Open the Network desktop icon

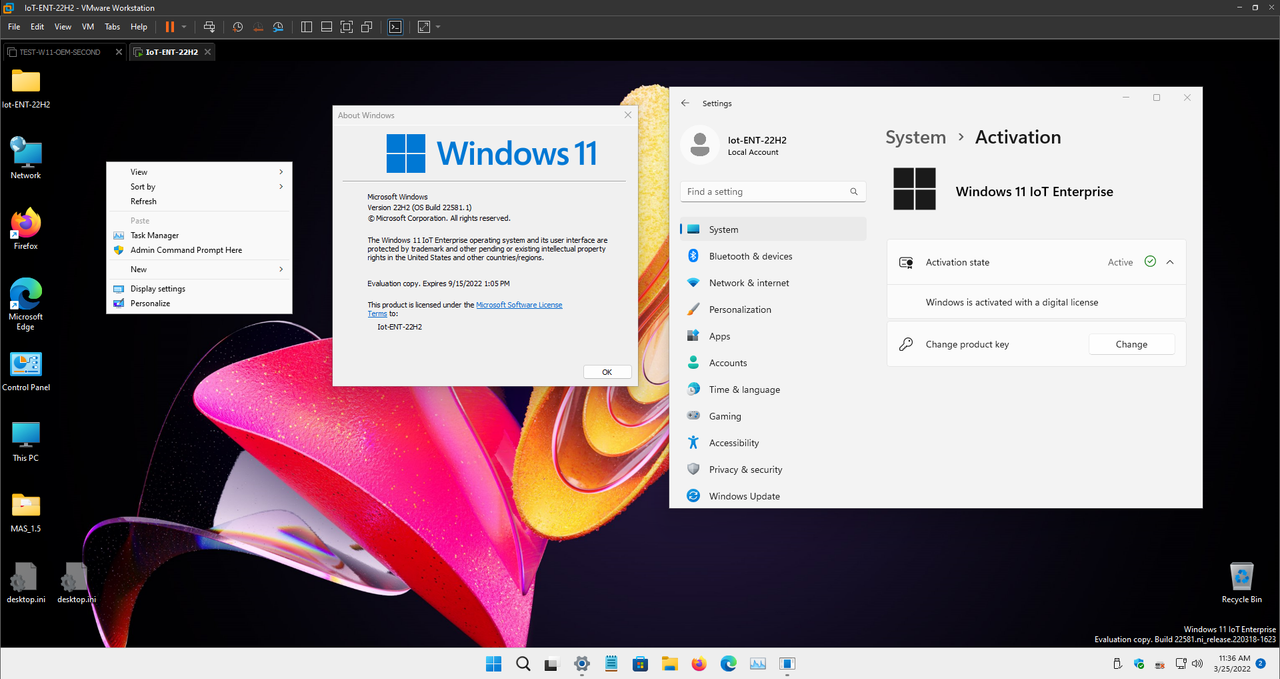pos(25,158)
